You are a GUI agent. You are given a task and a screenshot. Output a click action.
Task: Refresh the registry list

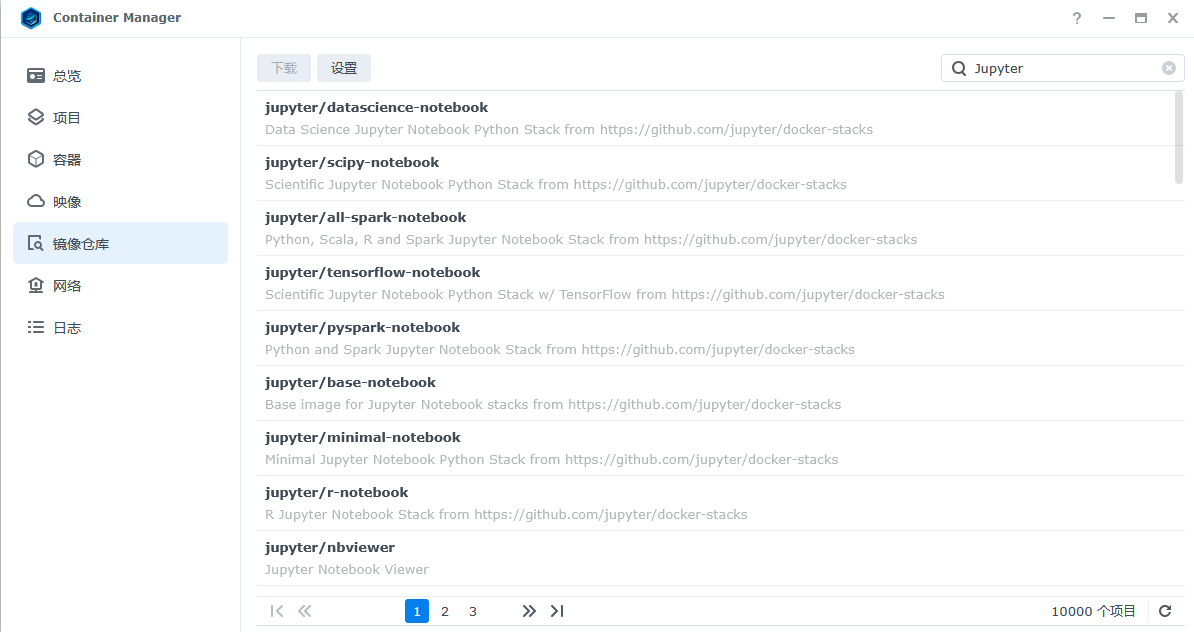click(x=1165, y=611)
